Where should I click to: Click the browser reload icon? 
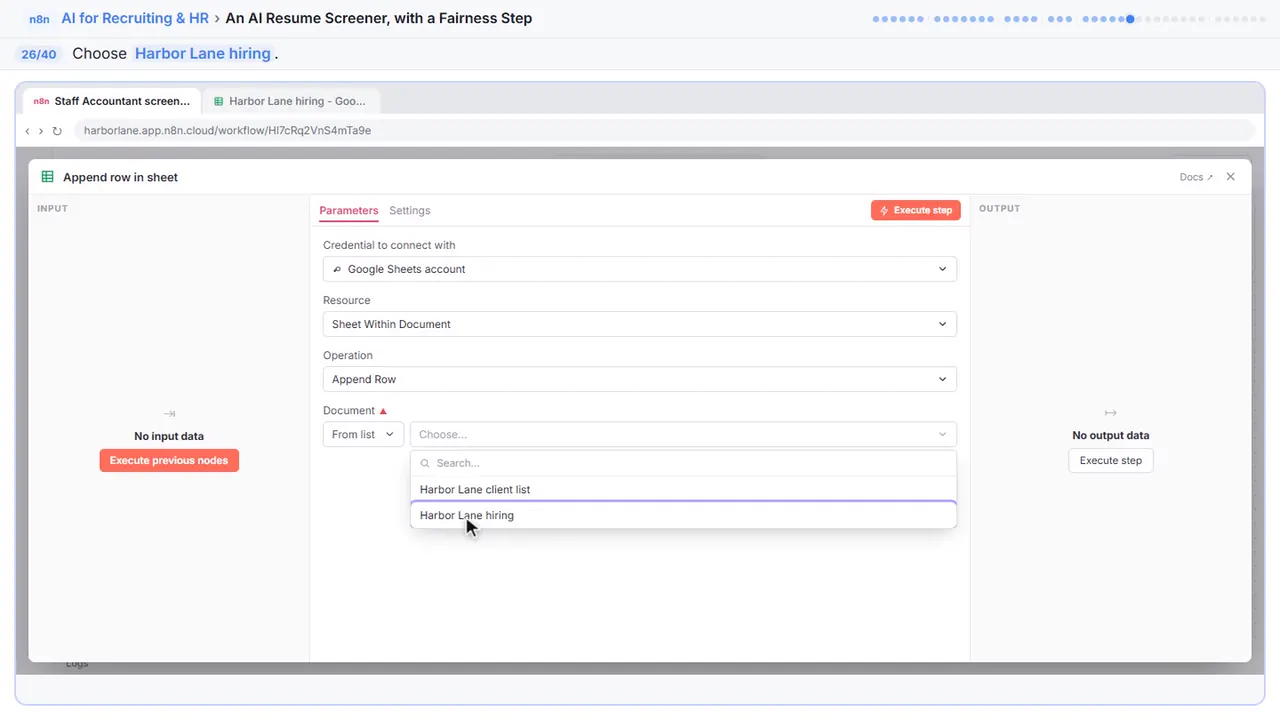(57, 131)
